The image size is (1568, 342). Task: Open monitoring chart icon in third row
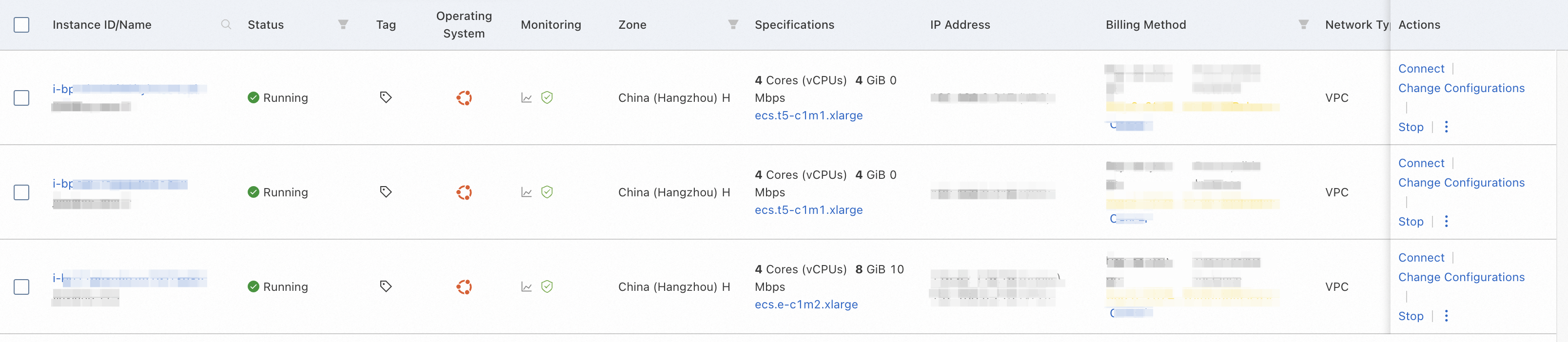527,286
